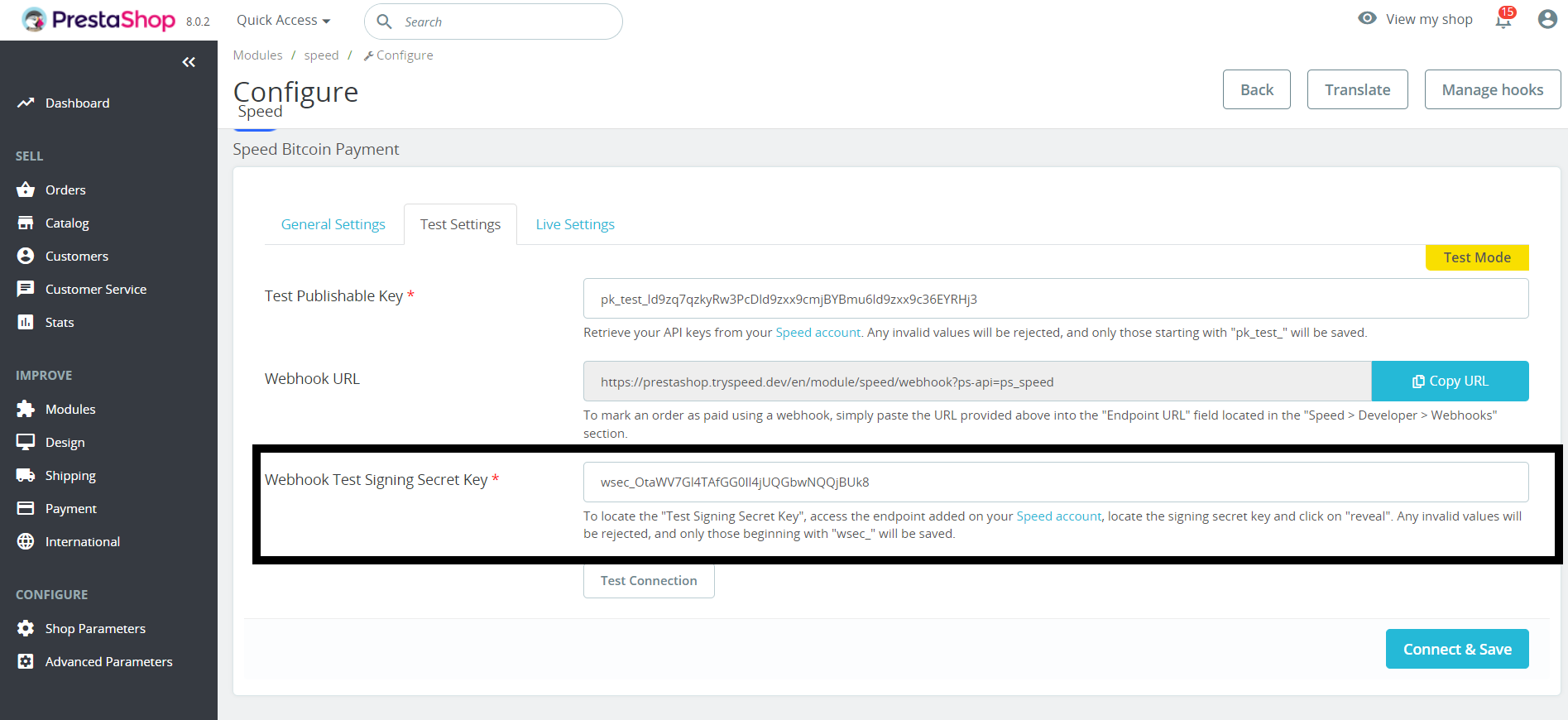Image resolution: width=1568 pixels, height=720 pixels.
Task: Open International menu item
Action: (x=83, y=541)
